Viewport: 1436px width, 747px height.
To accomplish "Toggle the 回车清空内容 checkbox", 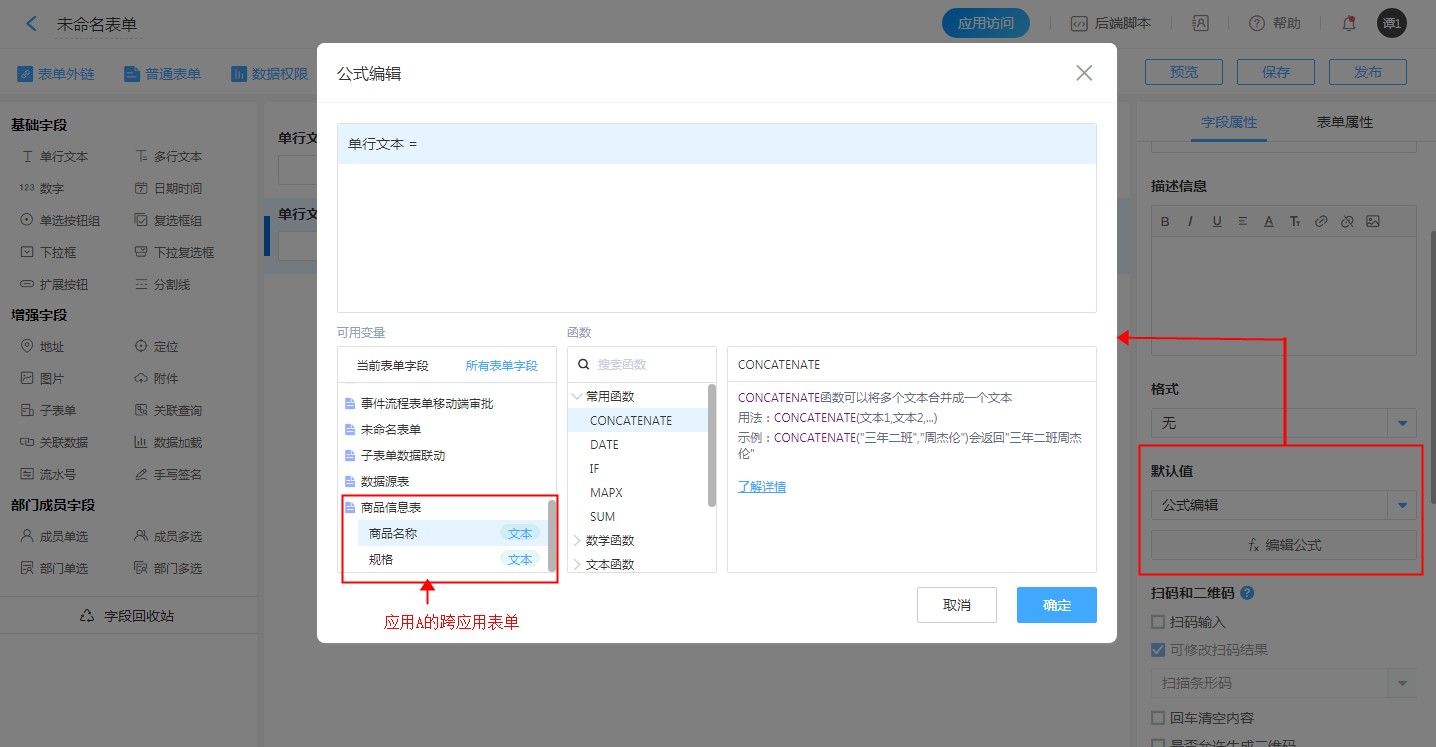I will coord(1158,718).
